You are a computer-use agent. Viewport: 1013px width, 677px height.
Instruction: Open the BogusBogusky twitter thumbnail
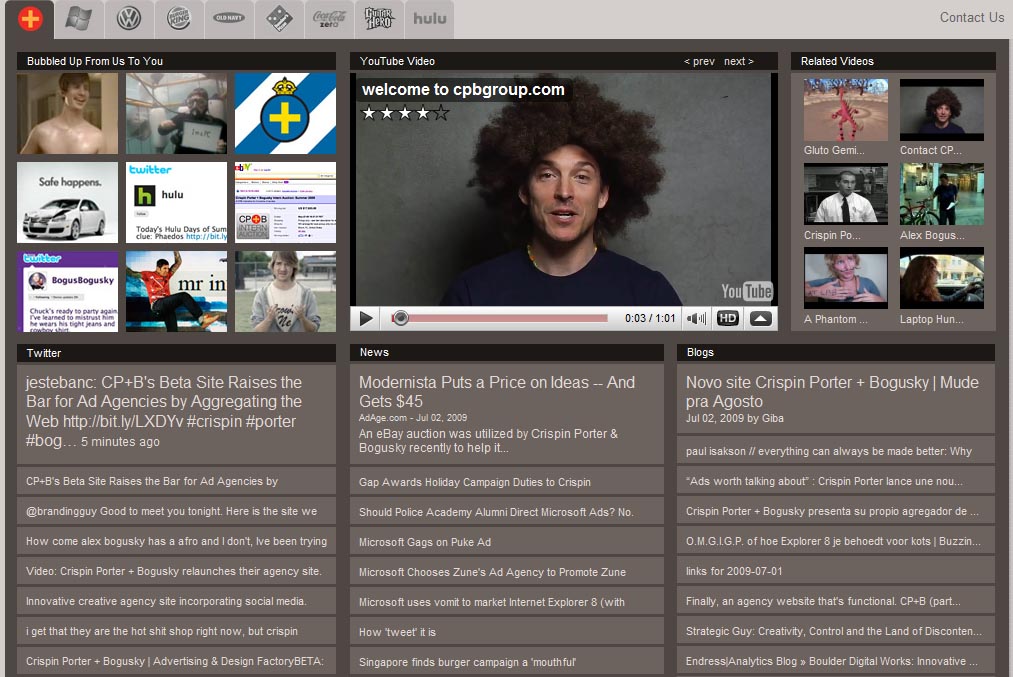coord(68,291)
